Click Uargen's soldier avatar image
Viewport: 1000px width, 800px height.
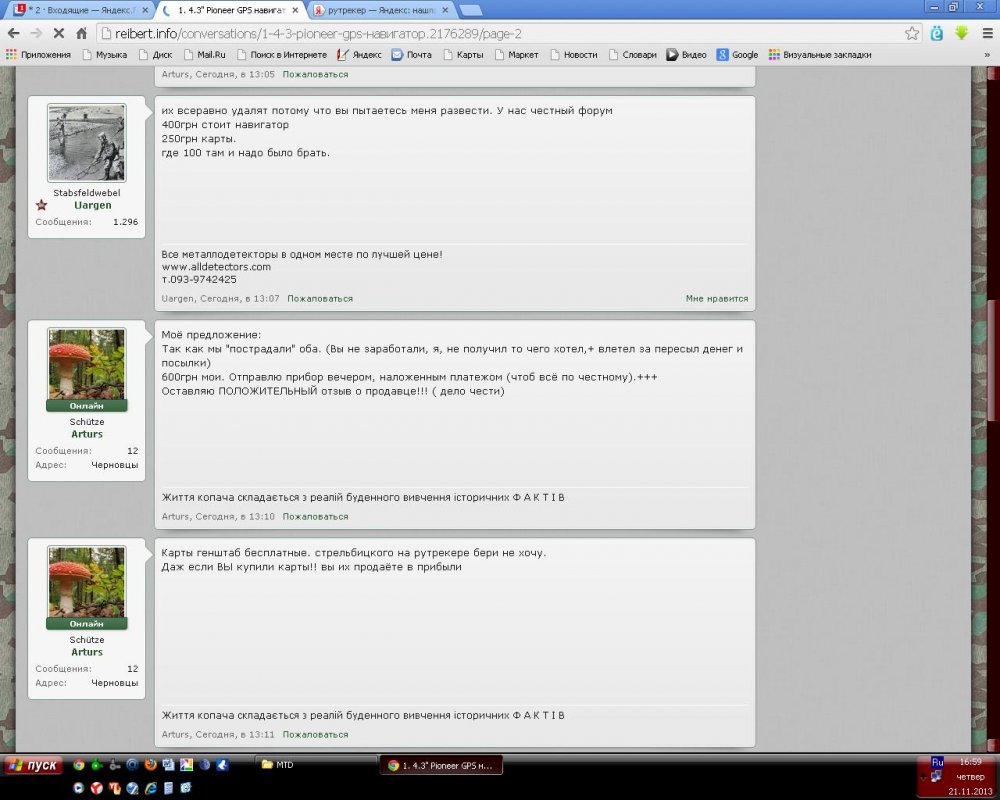[x=87, y=143]
